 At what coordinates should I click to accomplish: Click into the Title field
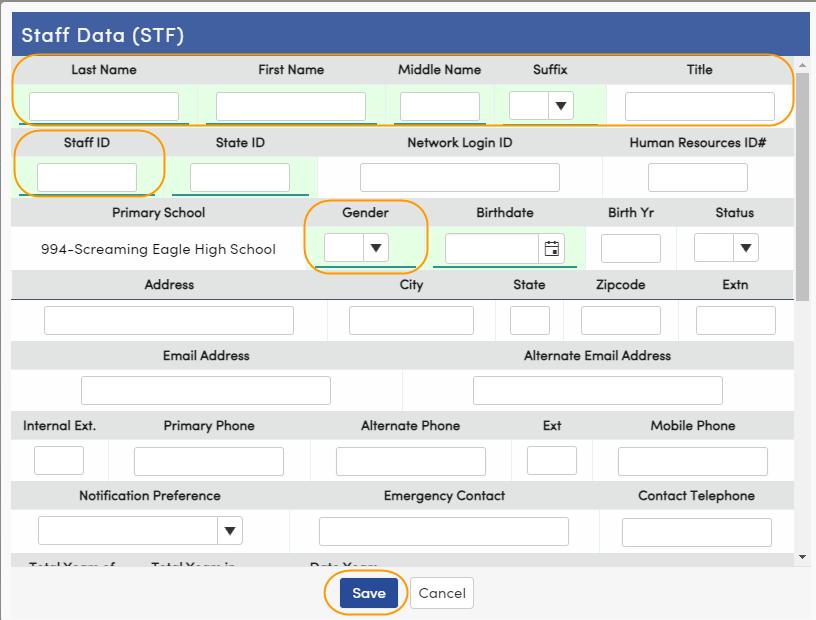coord(699,106)
